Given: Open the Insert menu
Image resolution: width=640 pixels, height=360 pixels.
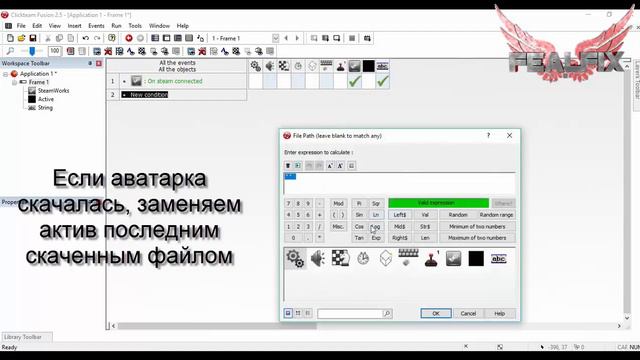Looking at the screenshot, I should pyautogui.click(x=74, y=26).
